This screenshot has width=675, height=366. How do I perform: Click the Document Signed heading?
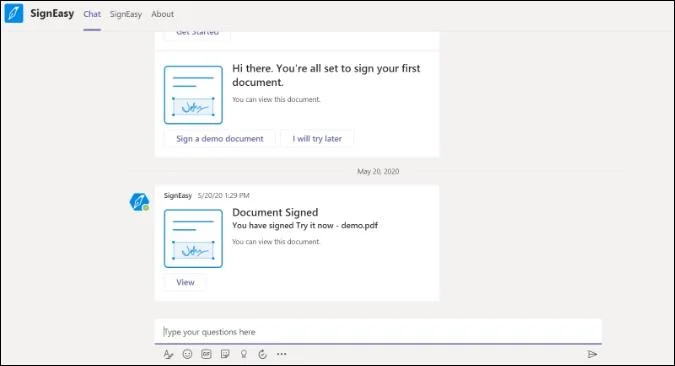[x=275, y=212]
